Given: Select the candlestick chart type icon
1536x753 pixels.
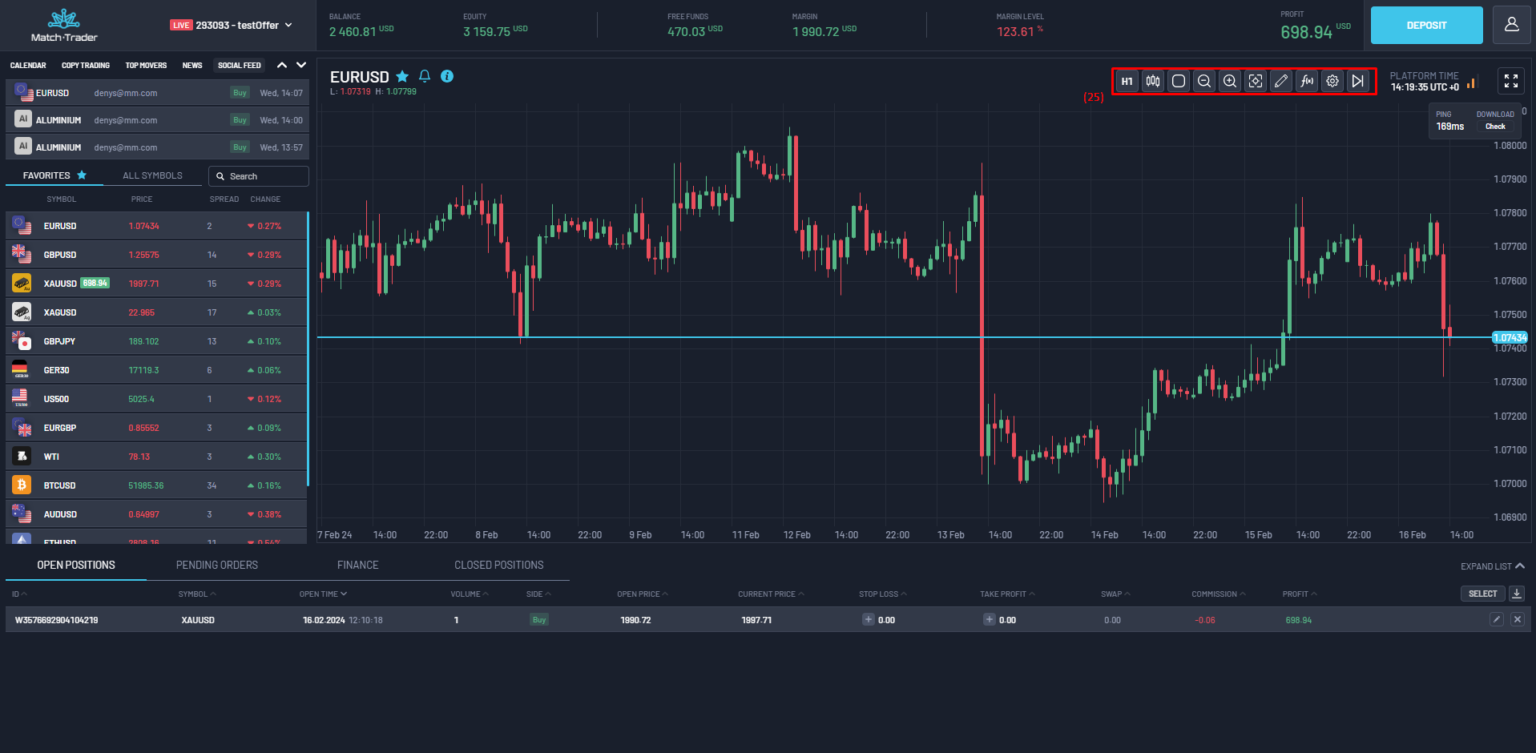Looking at the screenshot, I should click(1152, 81).
